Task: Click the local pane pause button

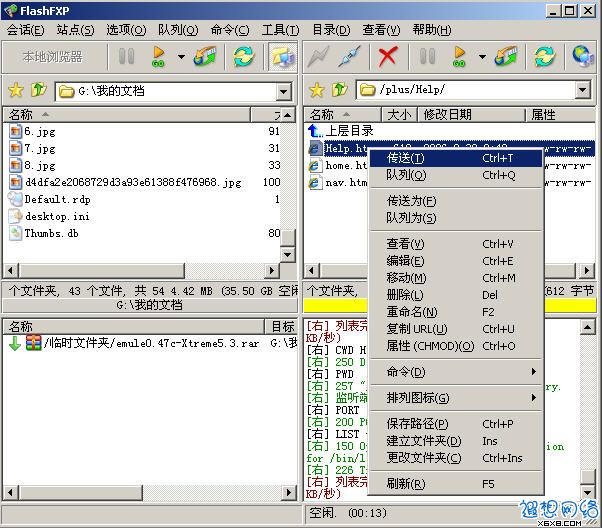Action: 126,56
